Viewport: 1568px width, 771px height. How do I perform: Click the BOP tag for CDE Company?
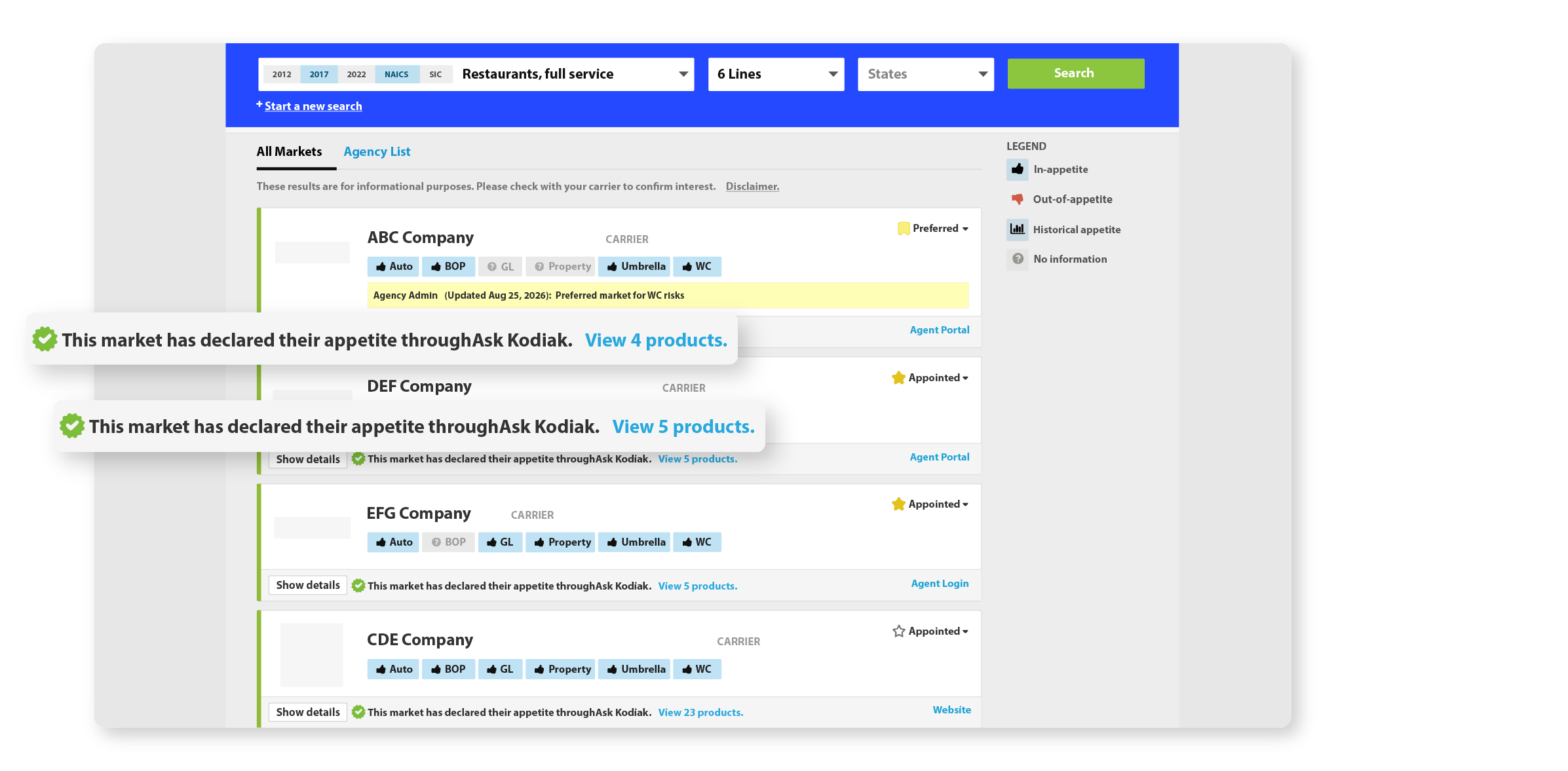(x=448, y=669)
